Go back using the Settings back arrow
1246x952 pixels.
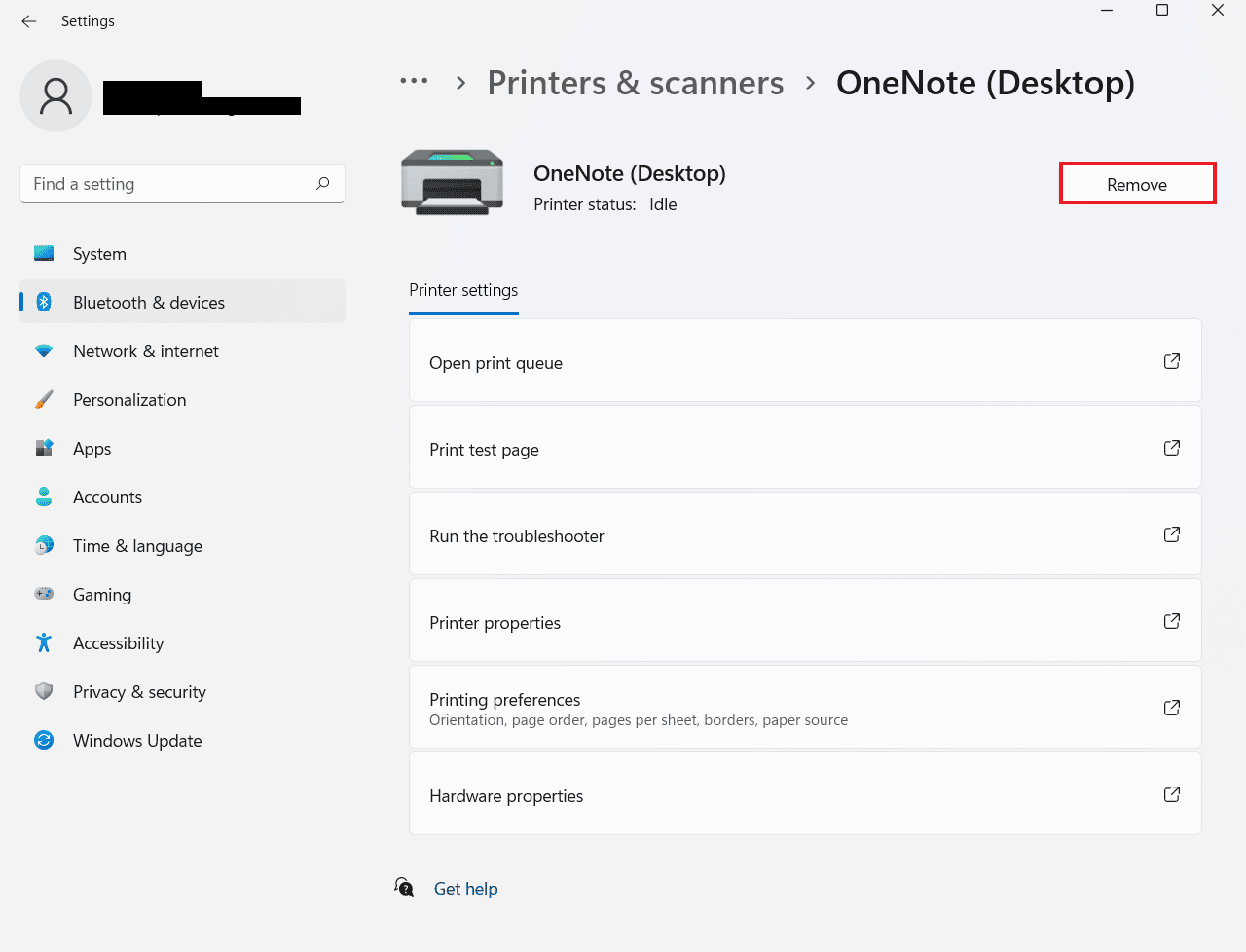(x=29, y=21)
